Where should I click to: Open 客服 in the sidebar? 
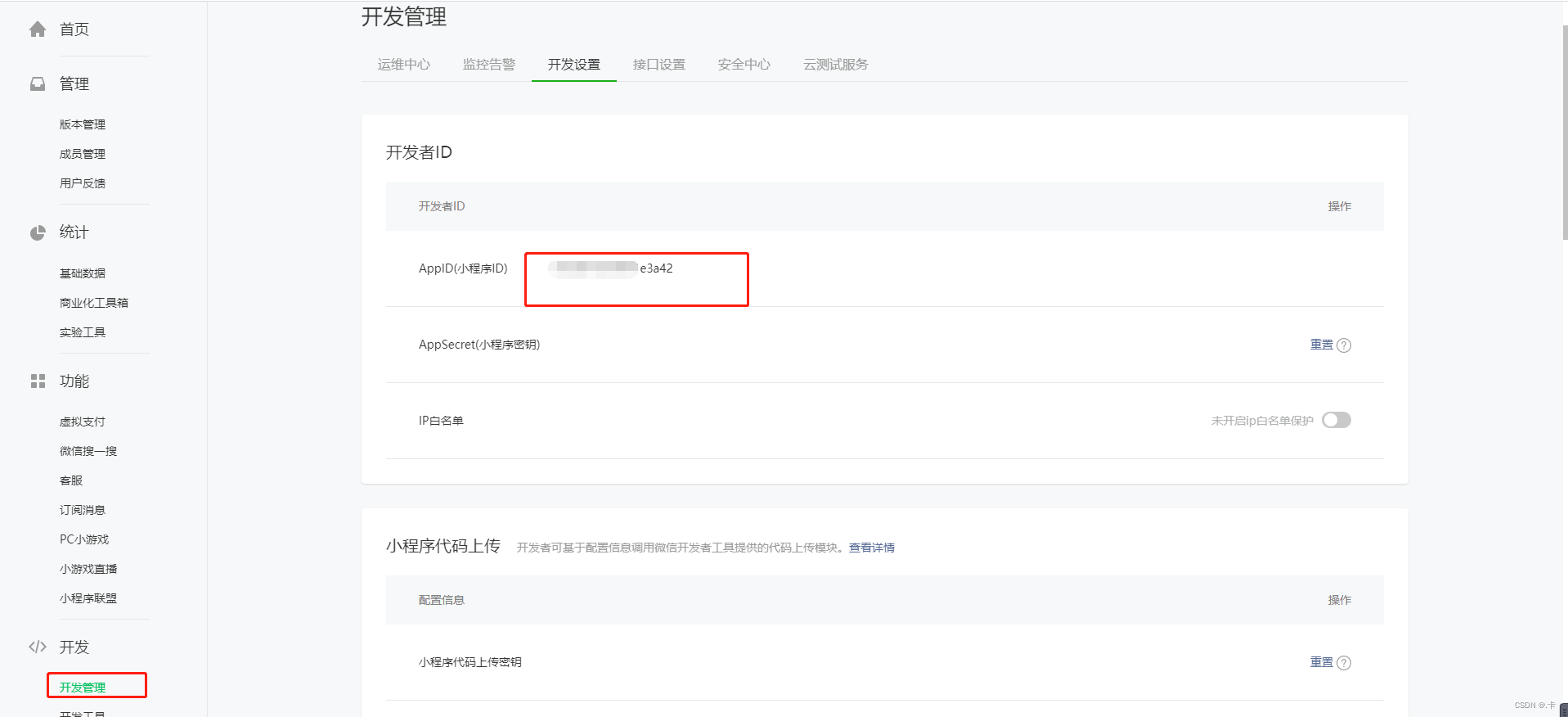(71, 480)
